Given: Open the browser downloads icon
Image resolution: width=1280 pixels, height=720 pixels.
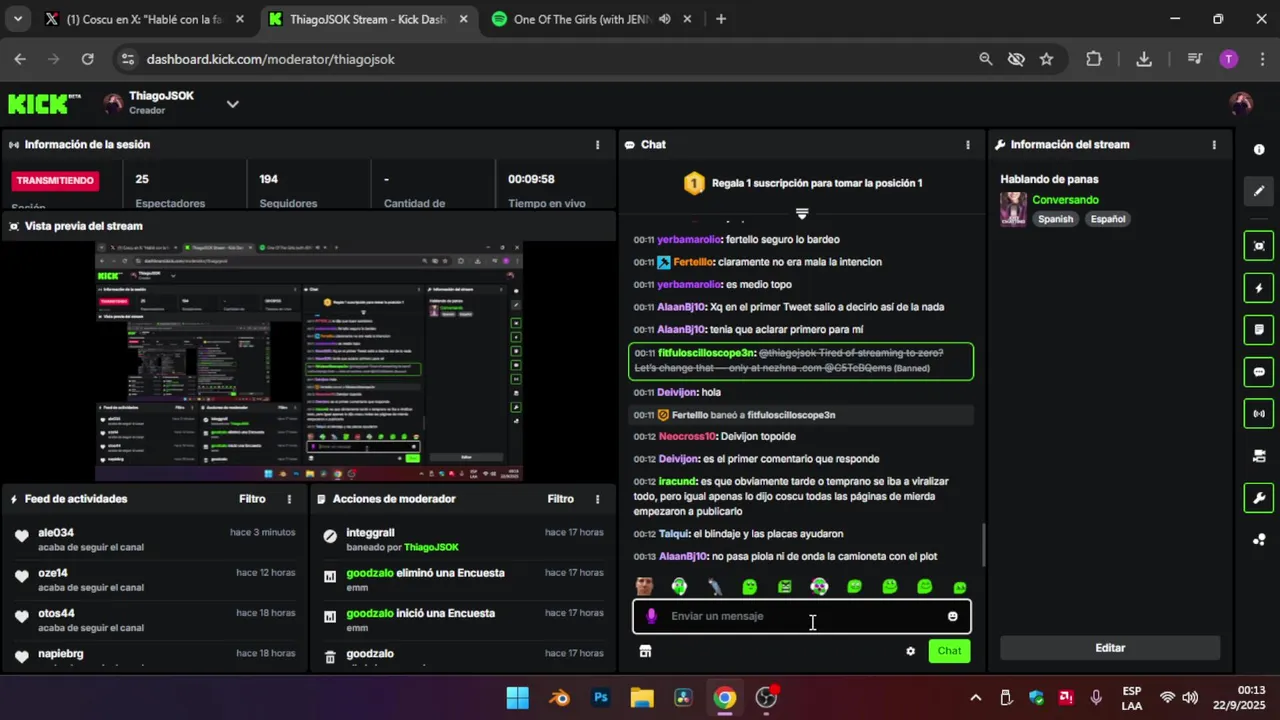Looking at the screenshot, I should pos(1144,59).
